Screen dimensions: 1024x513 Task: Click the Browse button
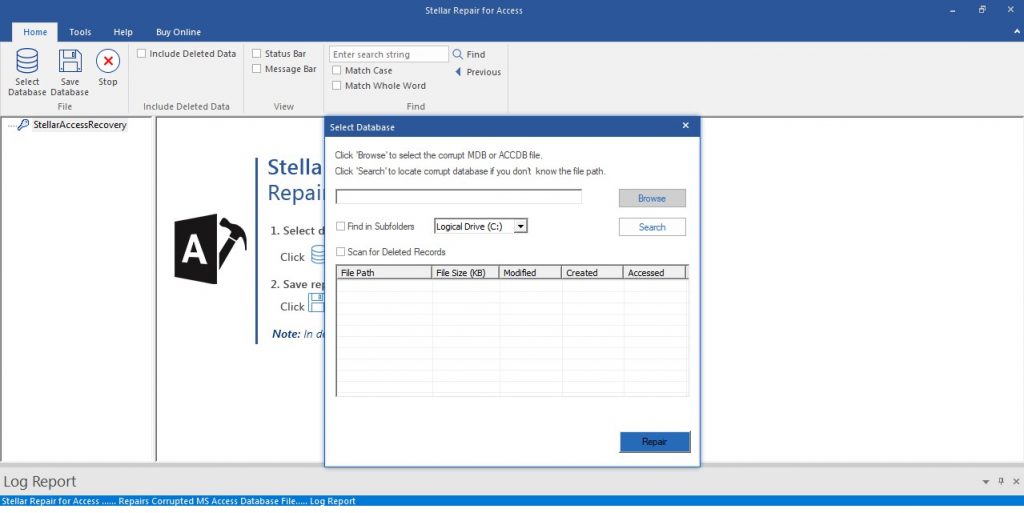click(652, 198)
